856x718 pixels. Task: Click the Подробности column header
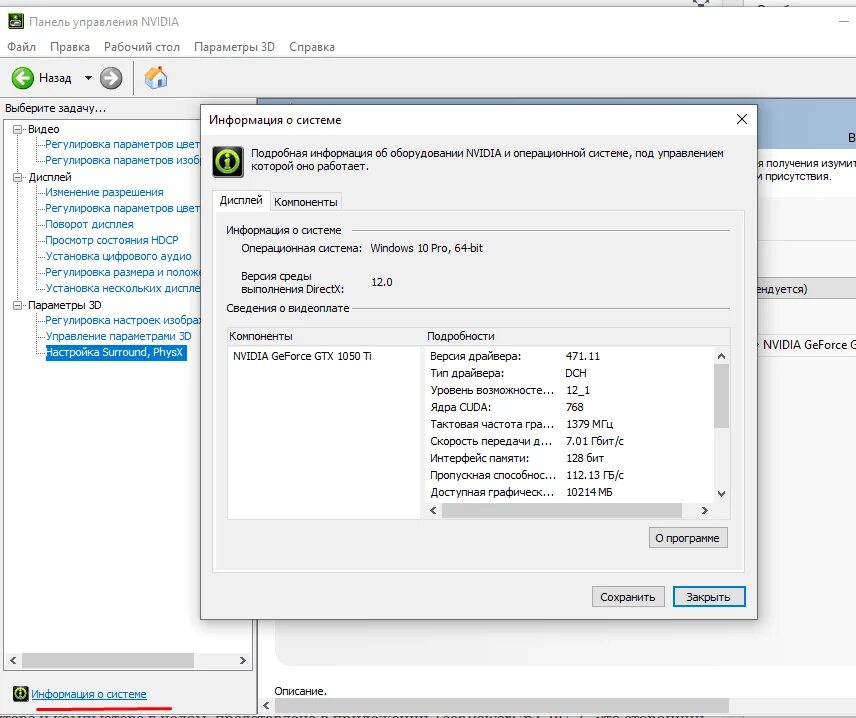[577, 336]
